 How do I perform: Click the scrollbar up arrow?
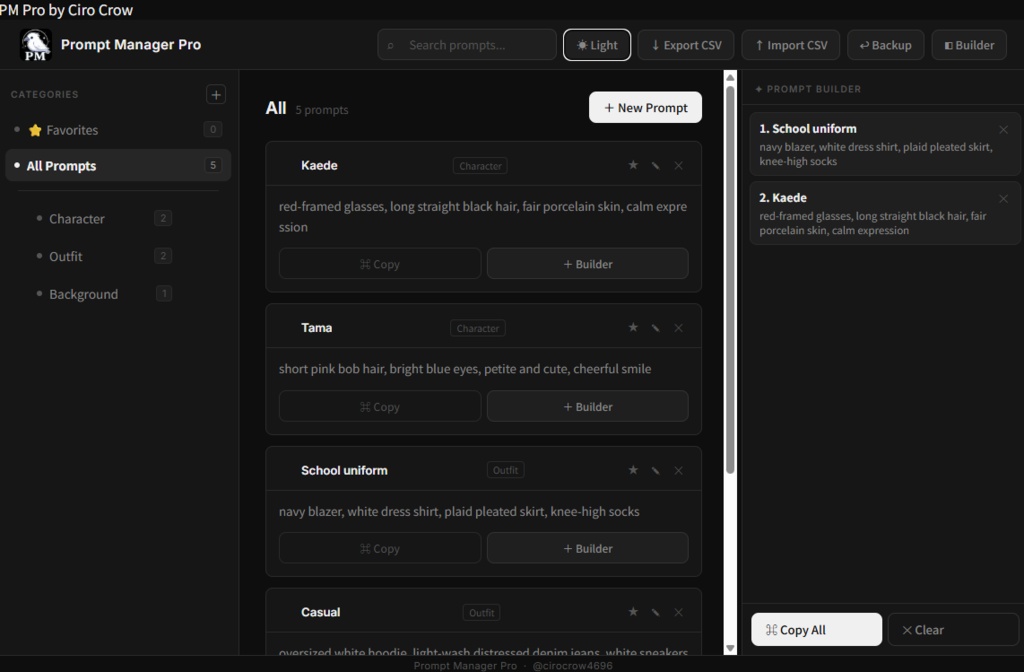[730, 78]
